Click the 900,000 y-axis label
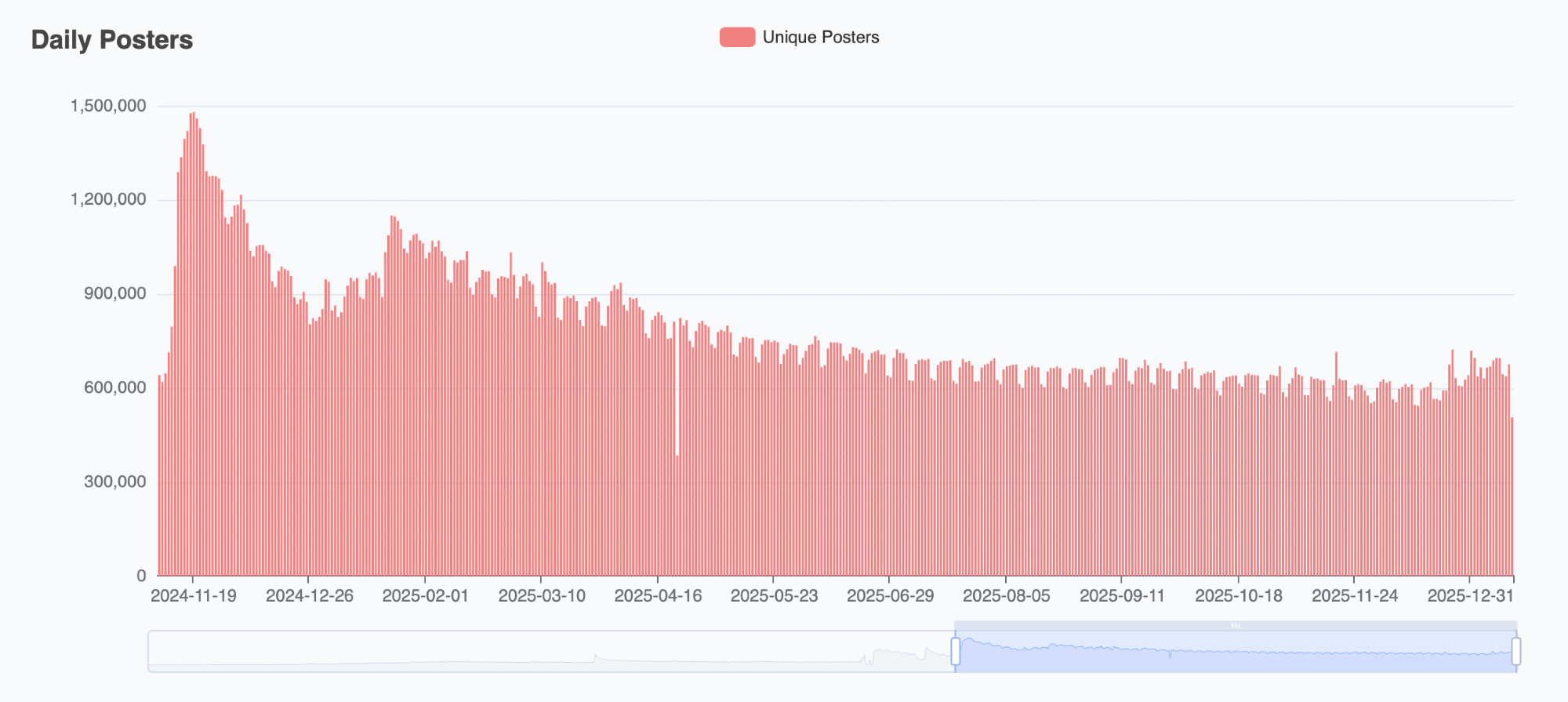 click(x=114, y=294)
